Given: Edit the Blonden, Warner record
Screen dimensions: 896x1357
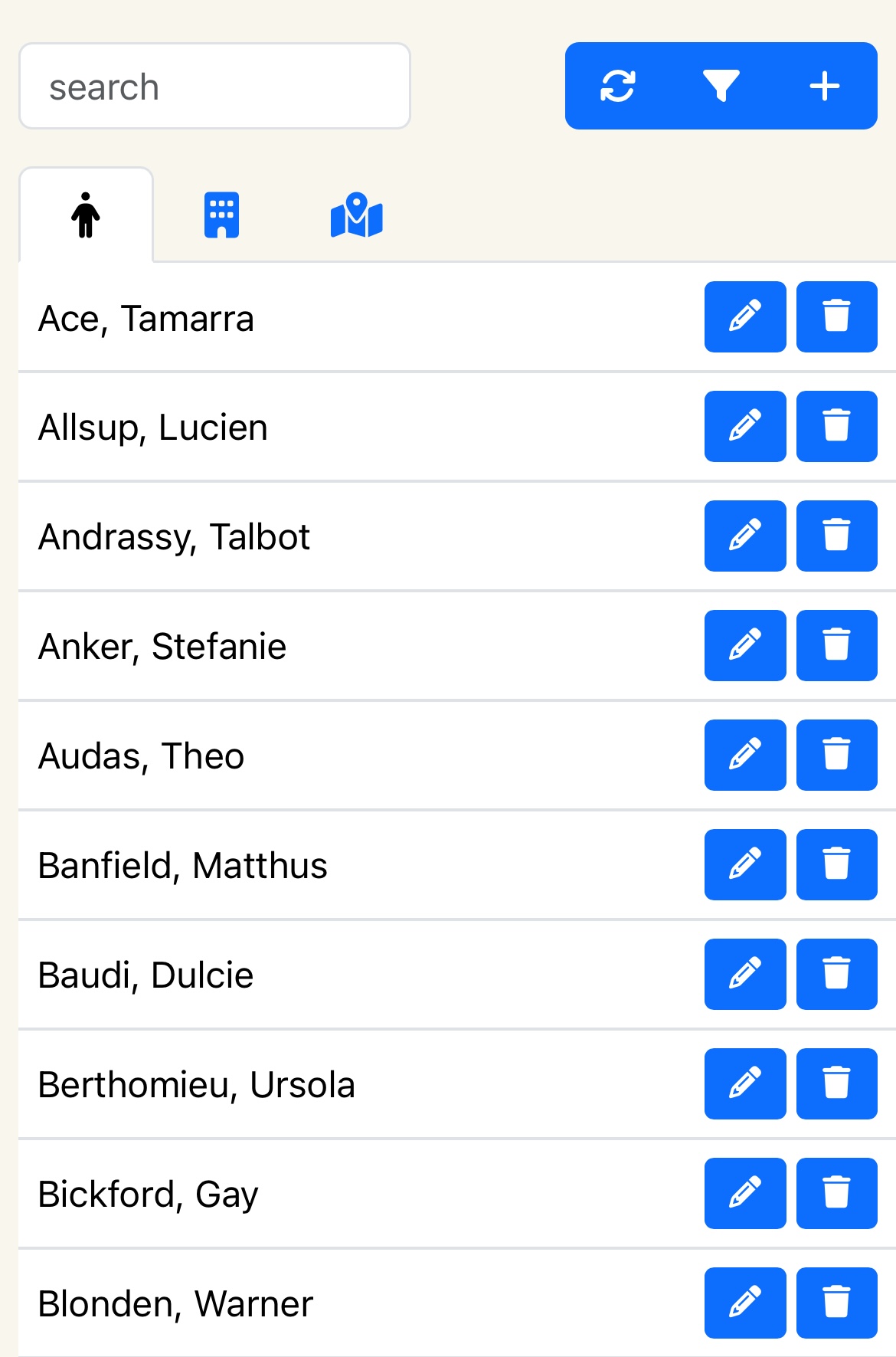Looking at the screenshot, I should [745, 1303].
